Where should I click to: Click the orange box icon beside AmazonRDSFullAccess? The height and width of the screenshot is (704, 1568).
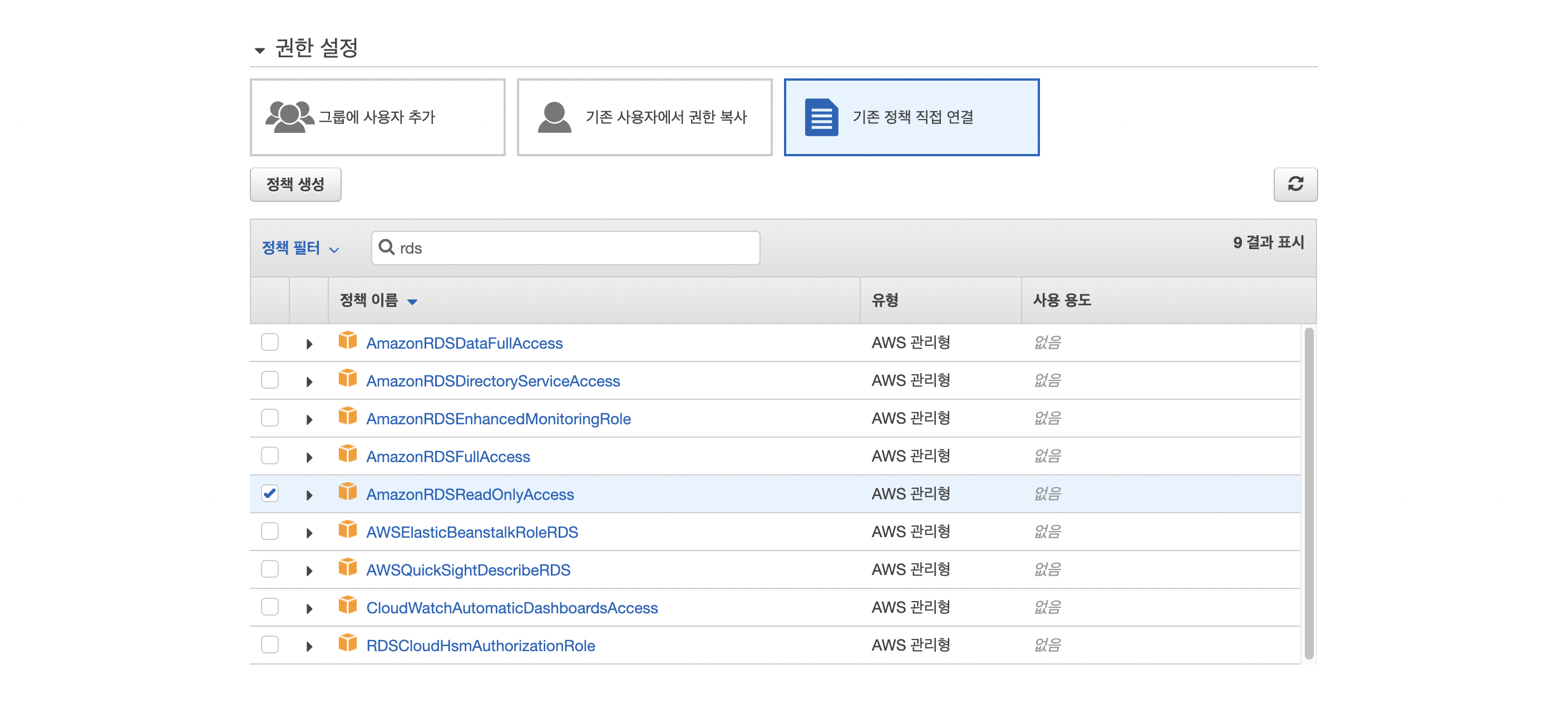348,454
